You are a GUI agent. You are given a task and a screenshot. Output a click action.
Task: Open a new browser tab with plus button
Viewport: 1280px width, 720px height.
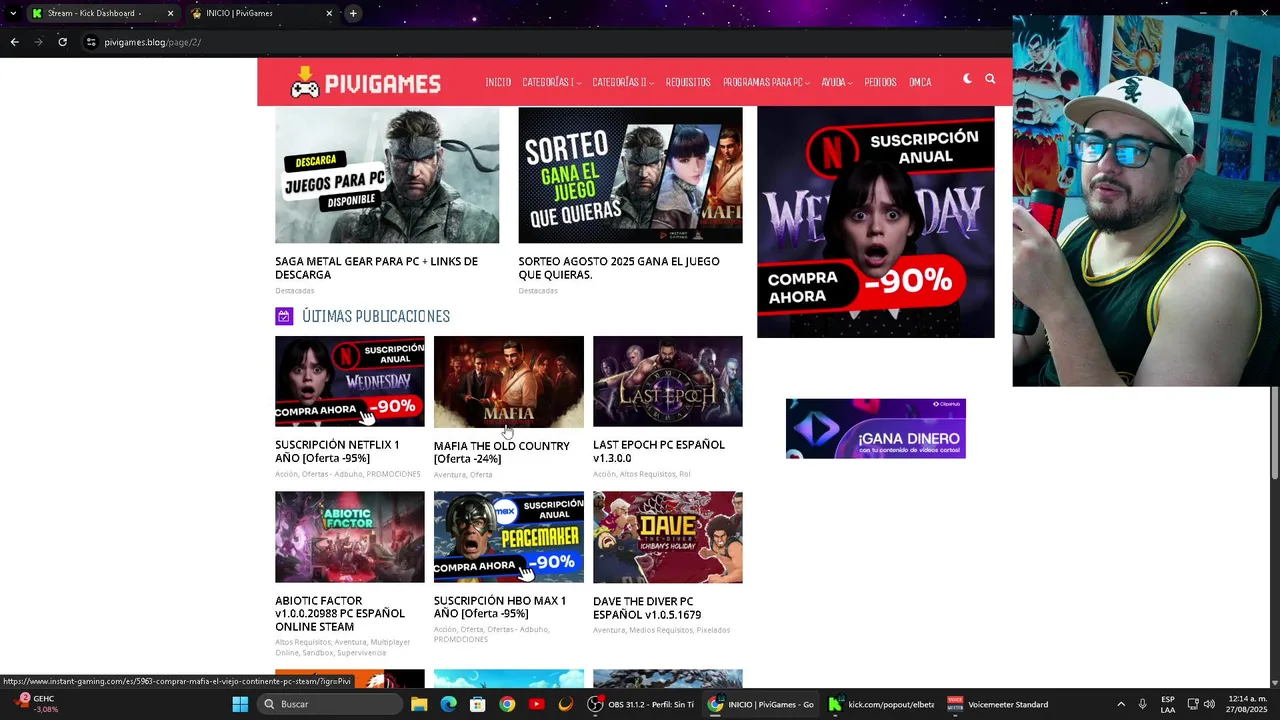tap(353, 13)
